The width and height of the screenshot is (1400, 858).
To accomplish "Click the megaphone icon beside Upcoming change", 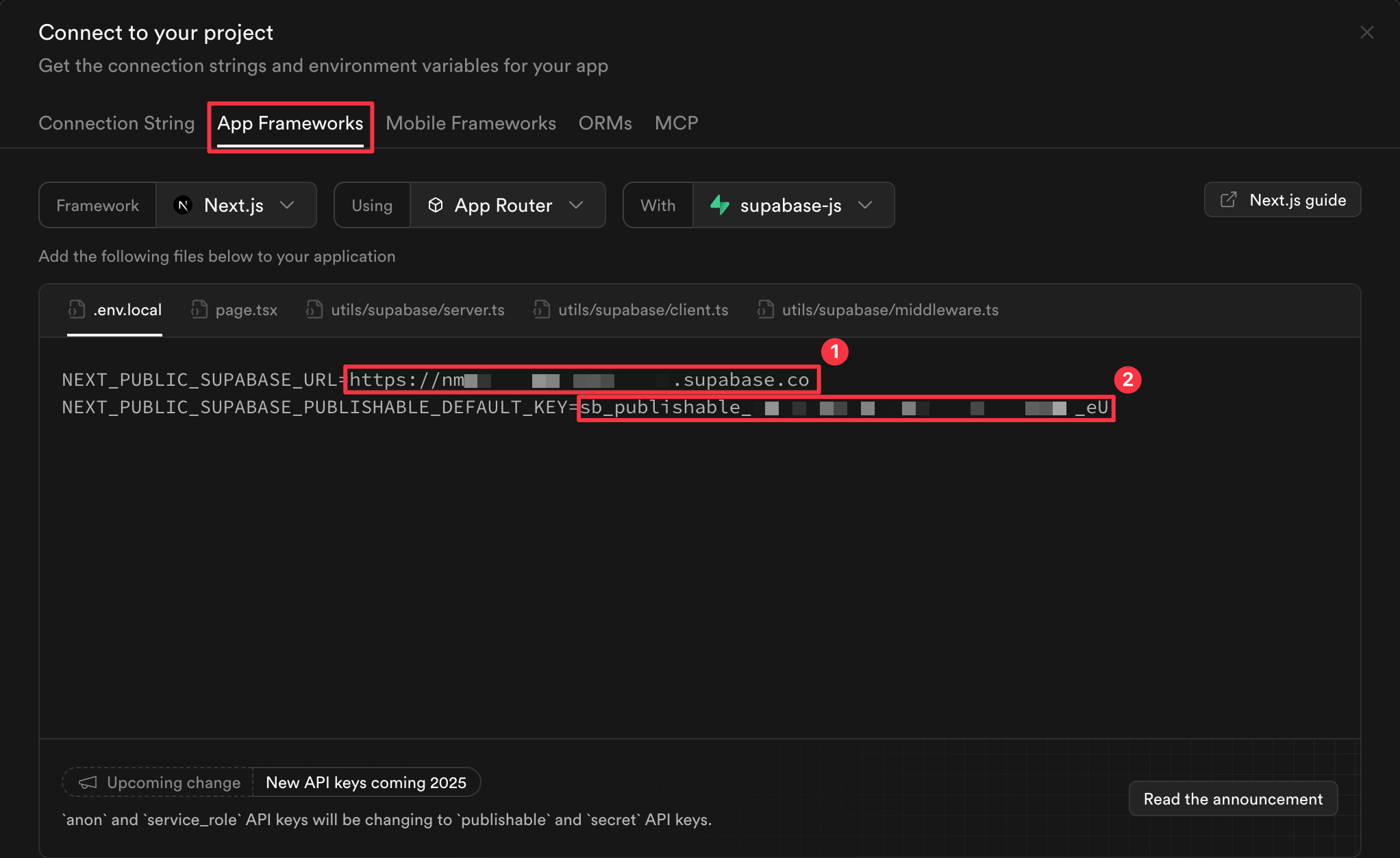I will [x=87, y=782].
